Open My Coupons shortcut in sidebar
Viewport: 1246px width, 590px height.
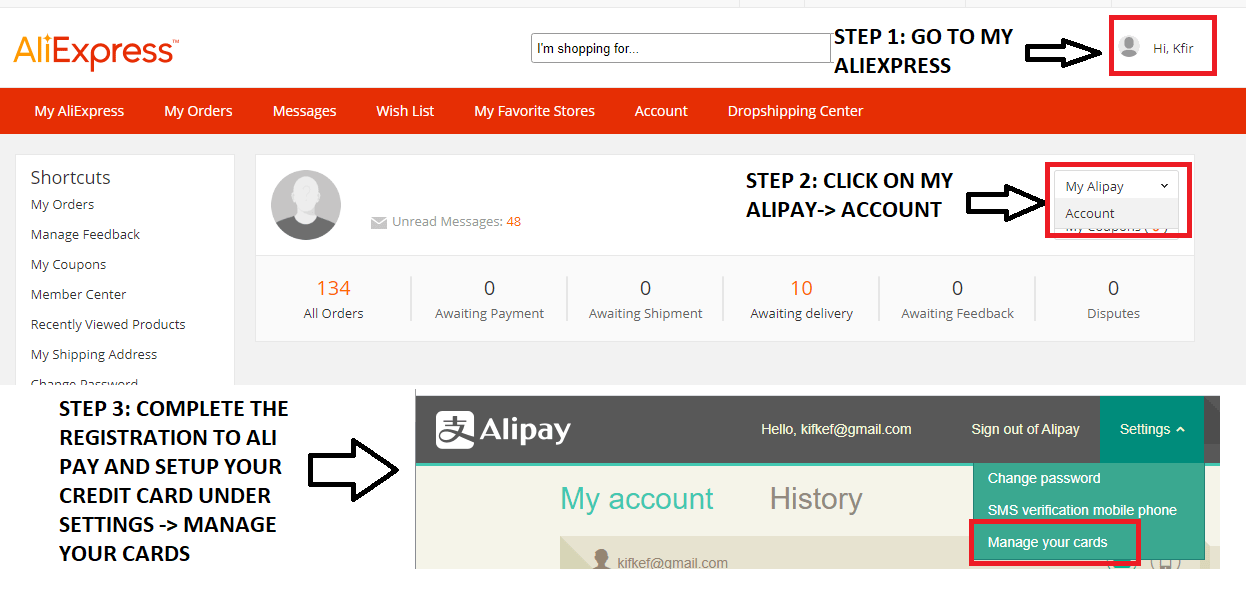click(68, 264)
